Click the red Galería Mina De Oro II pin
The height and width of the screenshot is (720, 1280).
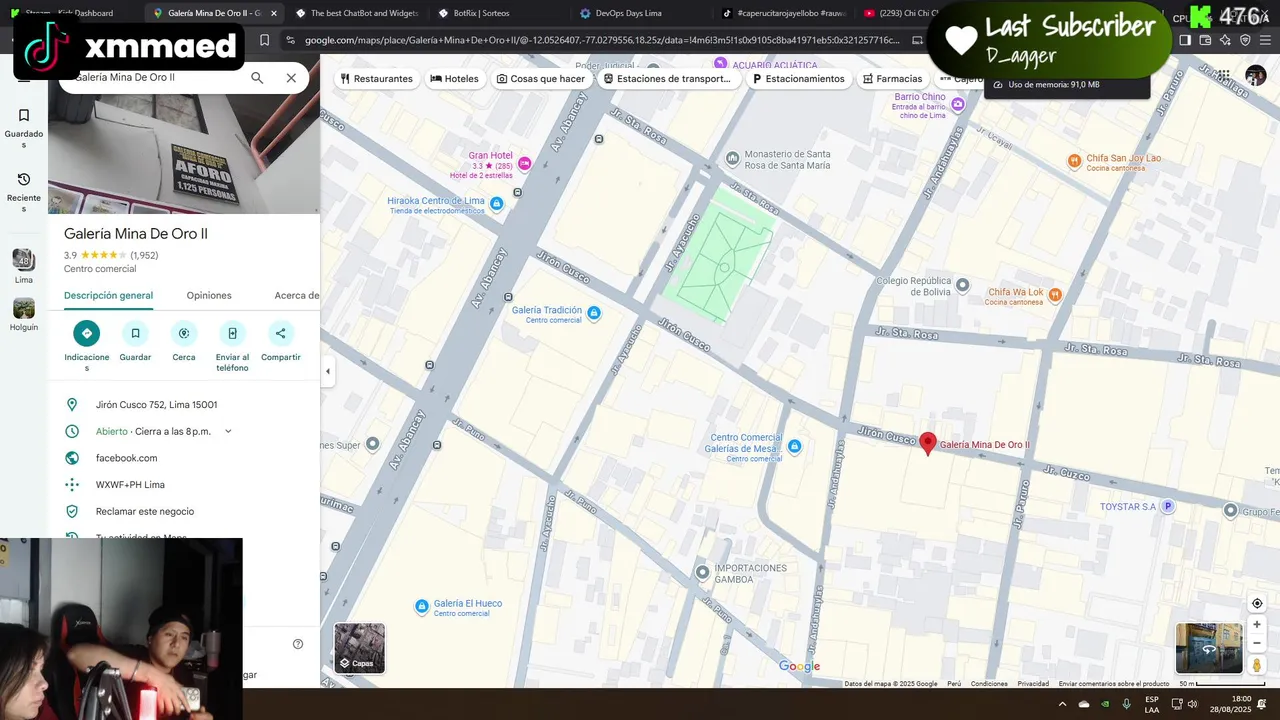pyautogui.click(x=927, y=443)
